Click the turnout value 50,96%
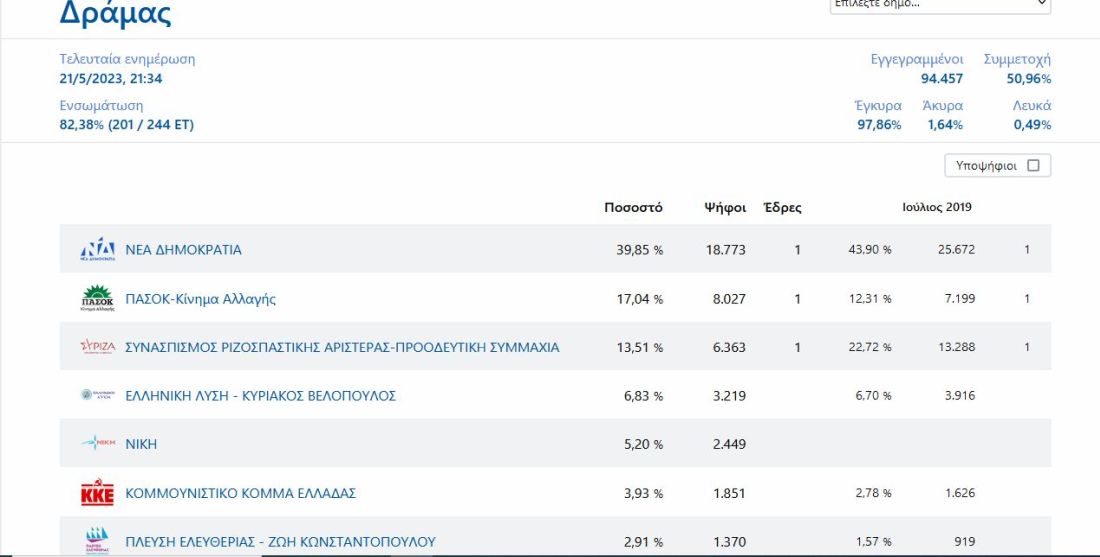This screenshot has height=557, width=1100. tap(1029, 79)
